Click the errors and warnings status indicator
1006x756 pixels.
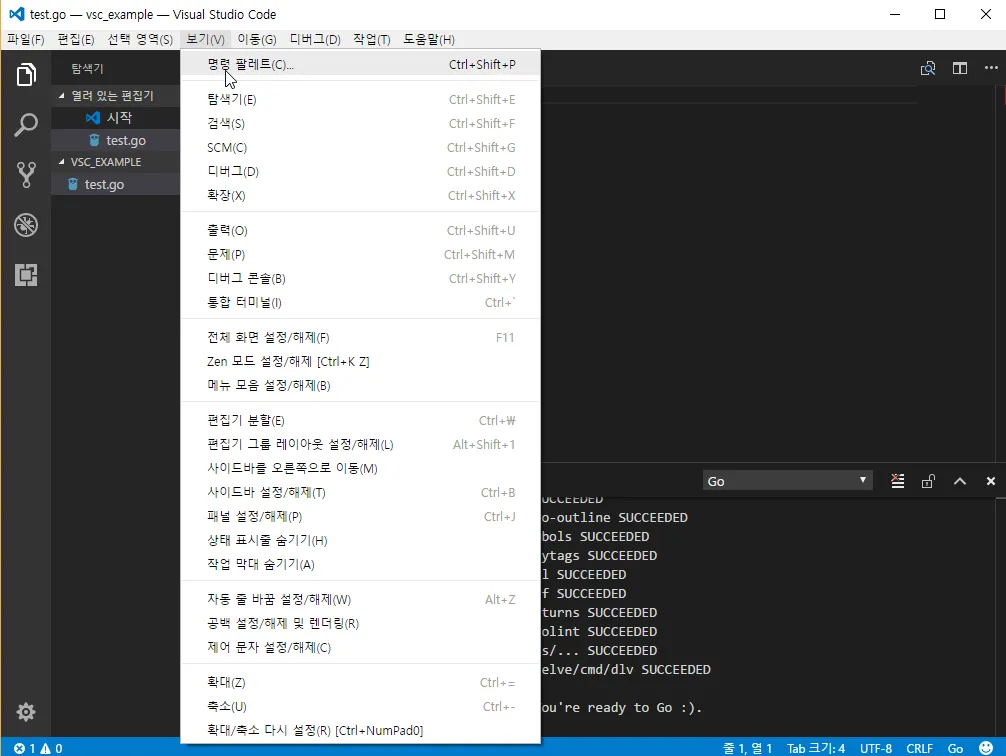click(38, 748)
